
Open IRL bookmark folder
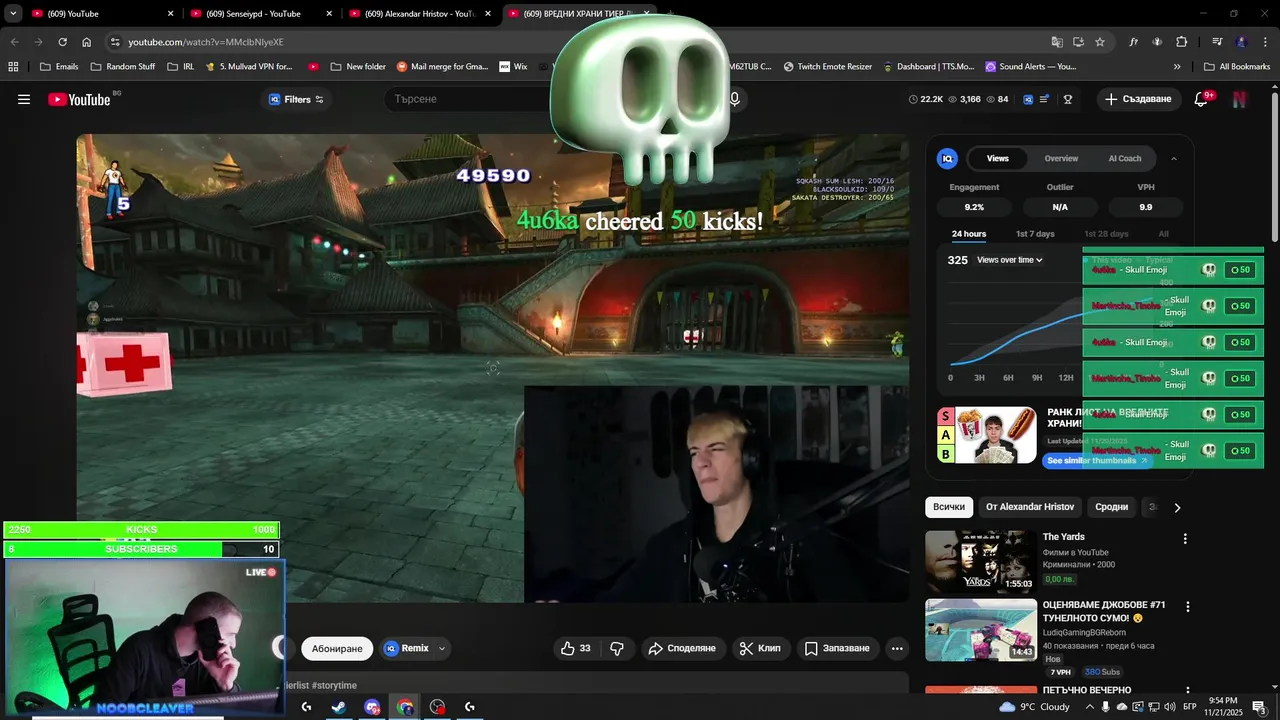(181, 67)
